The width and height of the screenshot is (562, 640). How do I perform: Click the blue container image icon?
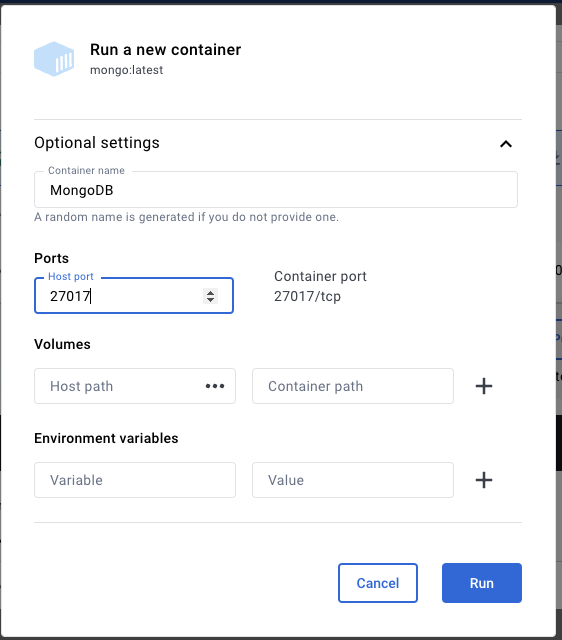pos(54,59)
